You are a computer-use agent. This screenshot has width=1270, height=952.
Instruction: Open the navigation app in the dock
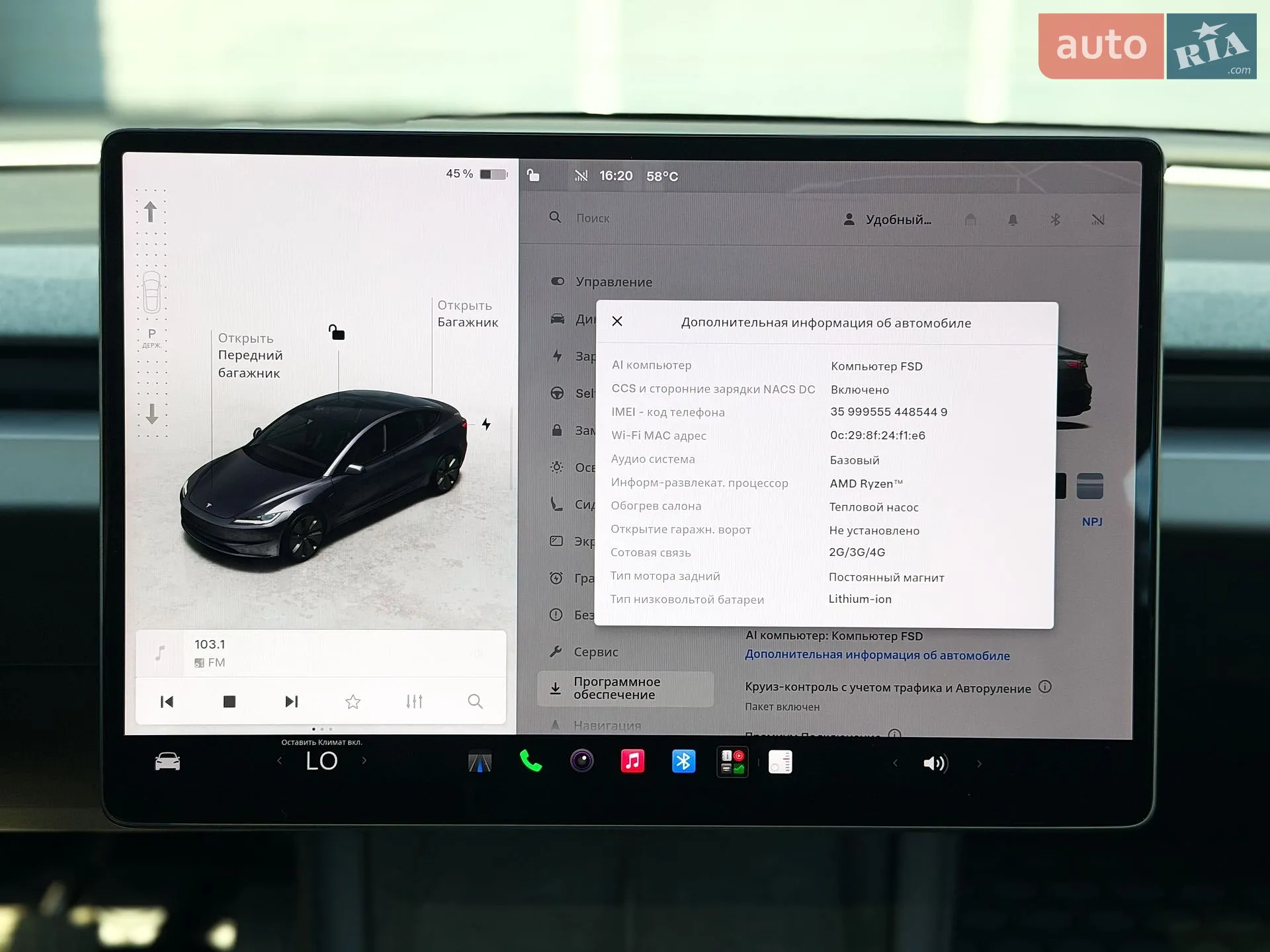(x=480, y=762)
